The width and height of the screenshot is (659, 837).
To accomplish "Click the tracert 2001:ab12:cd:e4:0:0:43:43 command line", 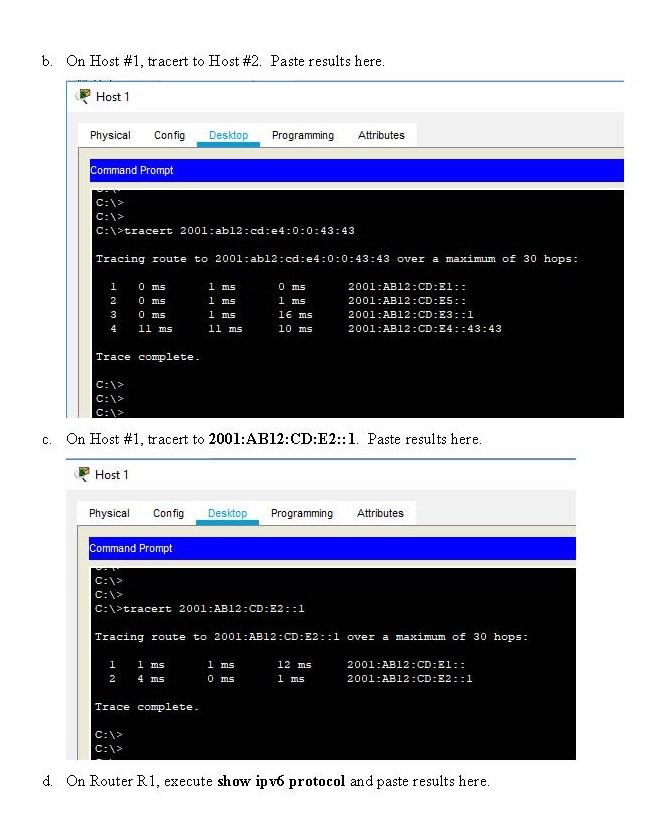I will click(x=225, y=231).
